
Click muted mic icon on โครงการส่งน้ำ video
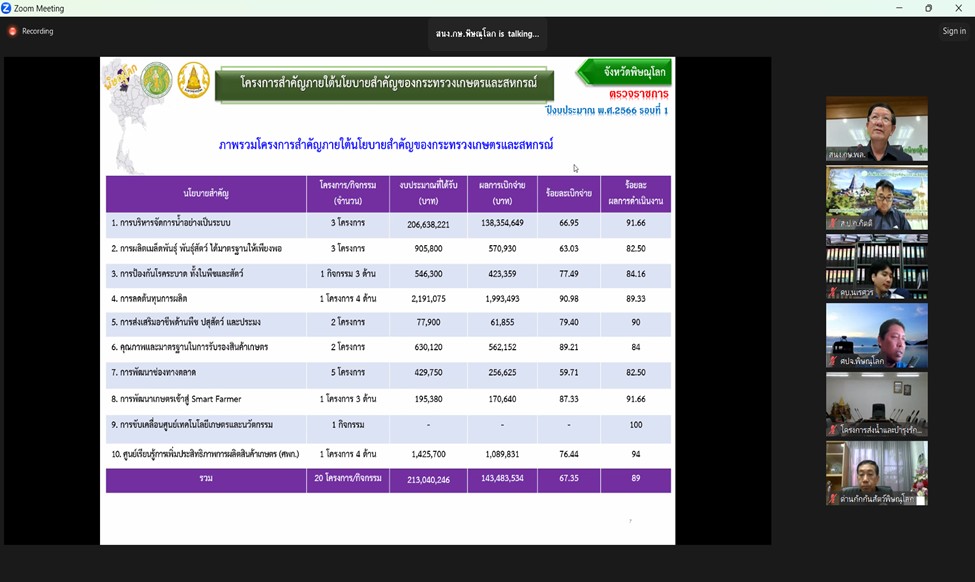[x=833, y=430]
